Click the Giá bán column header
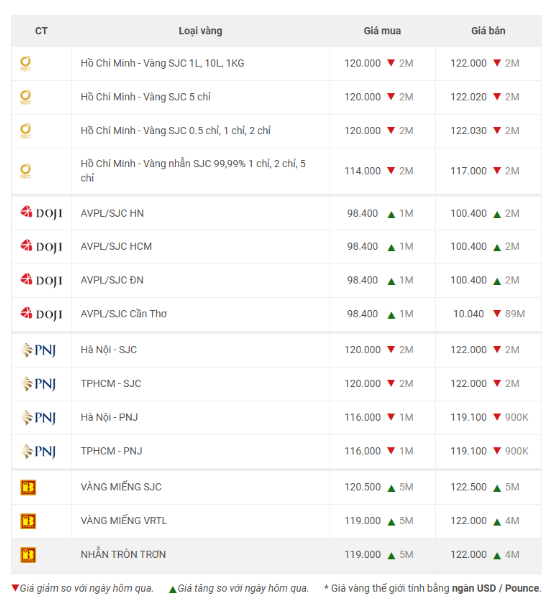The width and height of the screenshot is (551, 616). pyautogui.click(x=488, y=31)
